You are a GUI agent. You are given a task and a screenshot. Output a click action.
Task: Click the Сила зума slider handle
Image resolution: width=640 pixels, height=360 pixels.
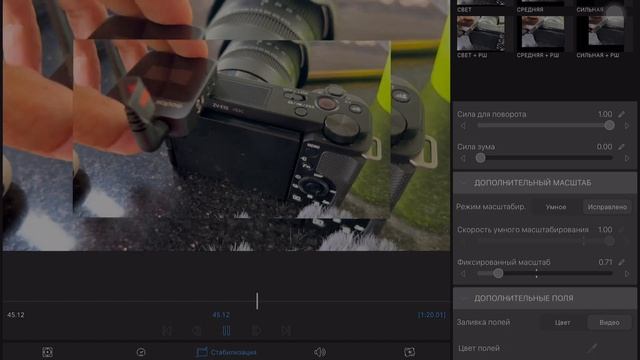(x=480, y=158)
